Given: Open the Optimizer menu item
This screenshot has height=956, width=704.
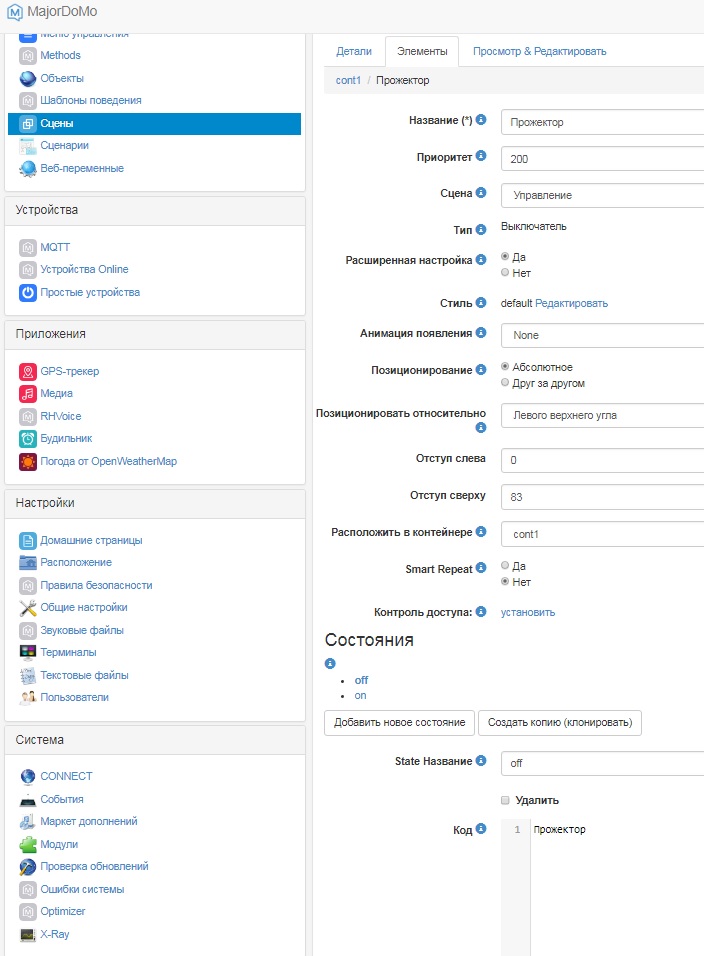Looking at the screenshot, I should point(63,911).
